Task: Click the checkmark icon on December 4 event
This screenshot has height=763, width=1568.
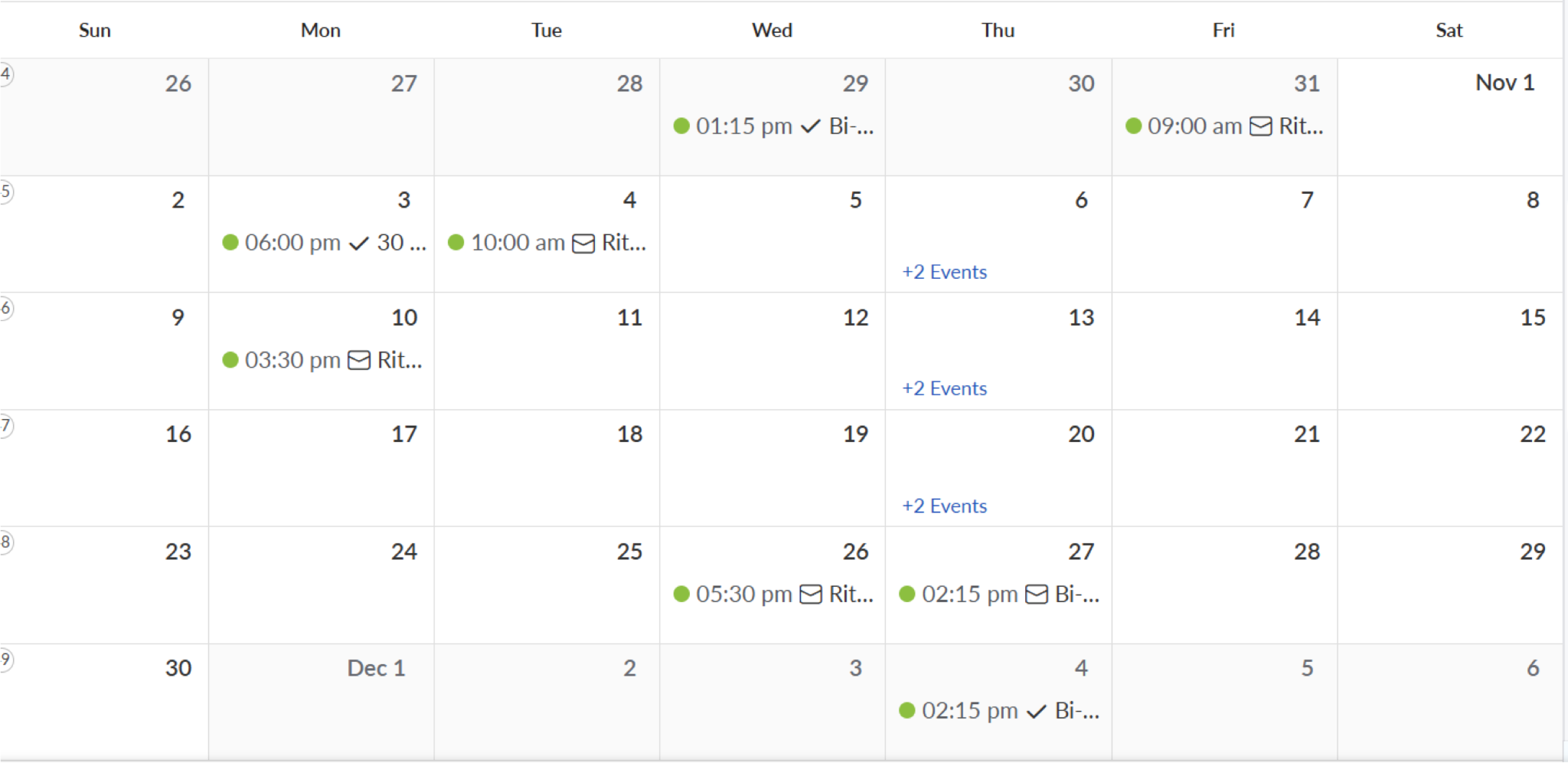Action: (x=1036, y=712)
